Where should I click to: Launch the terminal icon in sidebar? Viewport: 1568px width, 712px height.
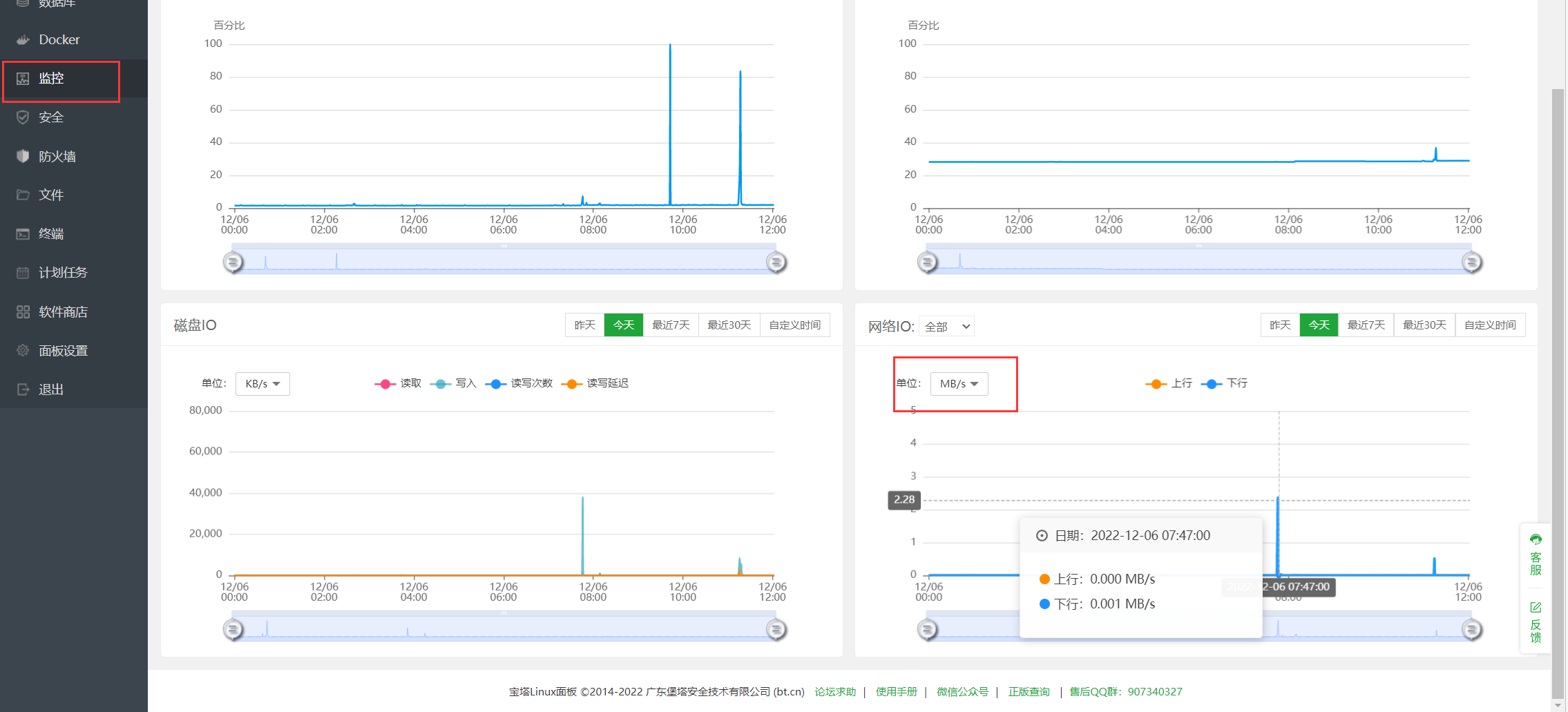pos(23,233)
